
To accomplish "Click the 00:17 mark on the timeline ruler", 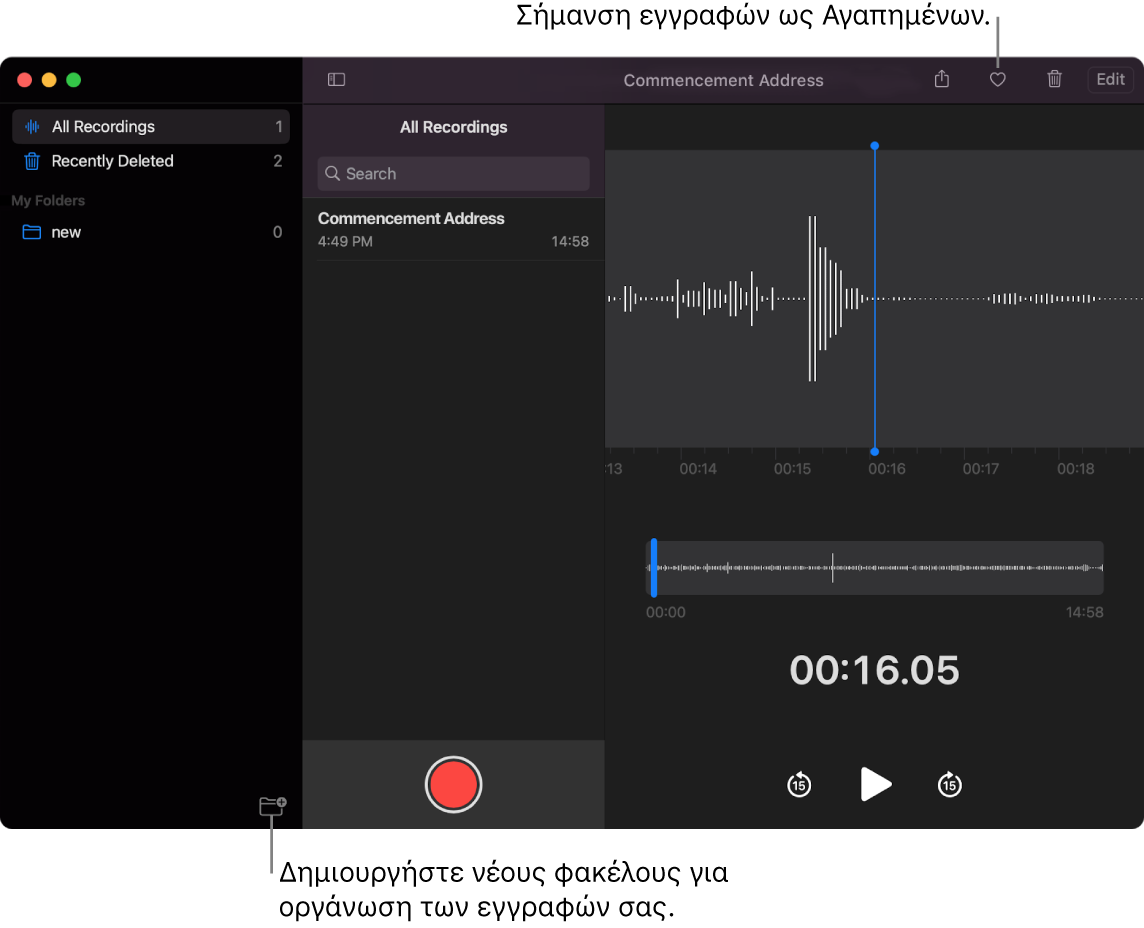I will click(x=981, y=469).
